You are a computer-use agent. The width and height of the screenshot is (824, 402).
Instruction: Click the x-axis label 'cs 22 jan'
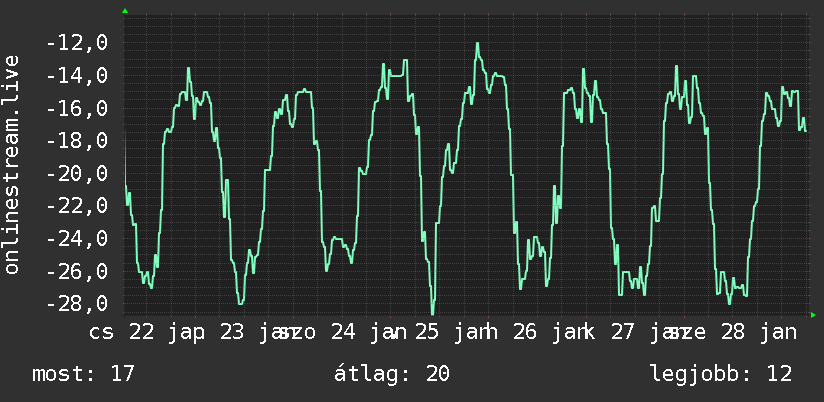147,333
